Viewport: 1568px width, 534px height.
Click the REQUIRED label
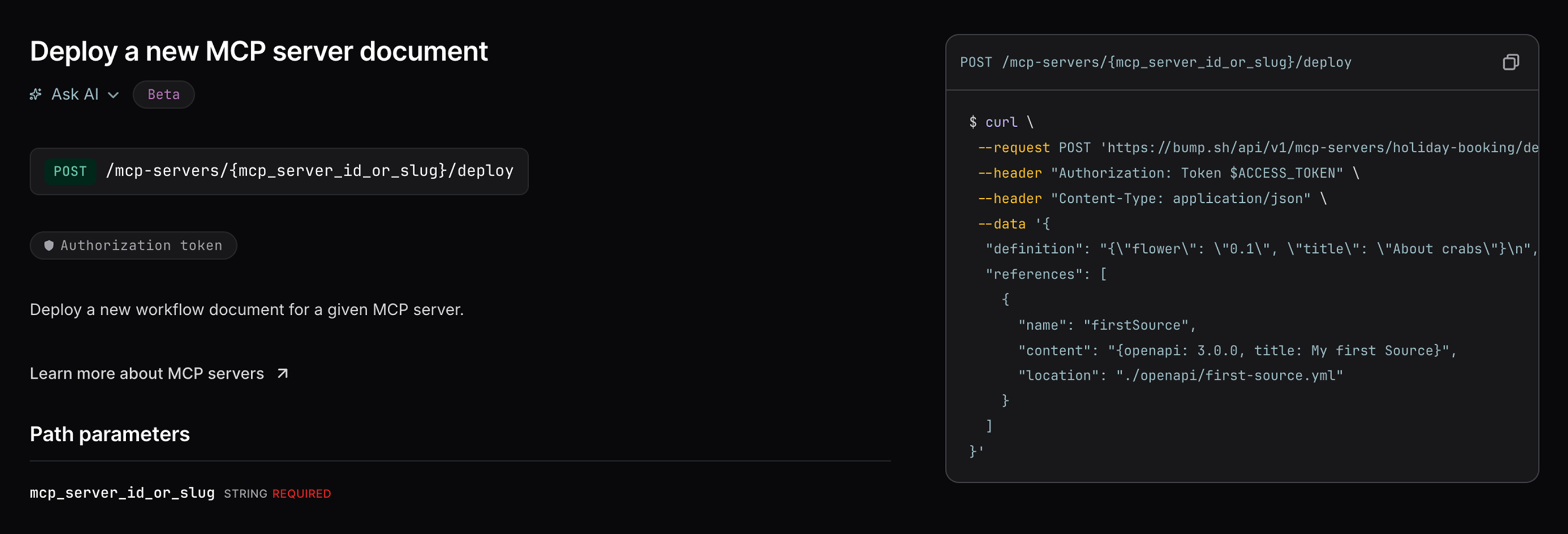(x=301, y=494)
